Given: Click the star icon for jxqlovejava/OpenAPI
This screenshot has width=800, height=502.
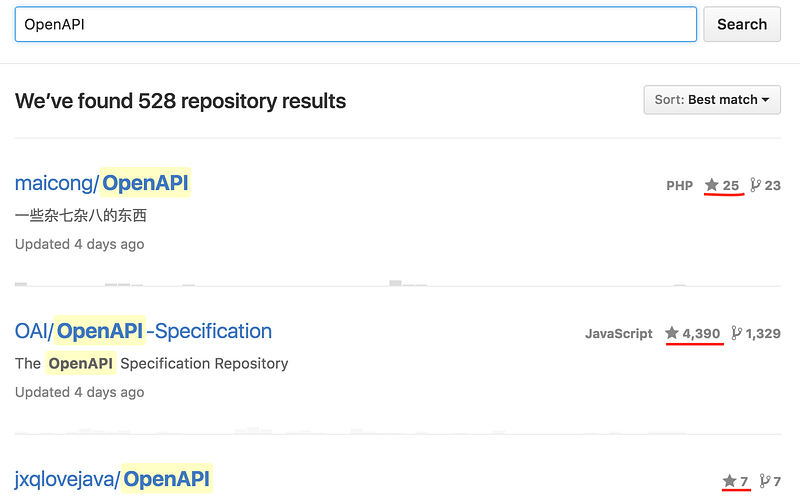Looking at the screenshot, I should pyautogui.click(x=729, y=481).
